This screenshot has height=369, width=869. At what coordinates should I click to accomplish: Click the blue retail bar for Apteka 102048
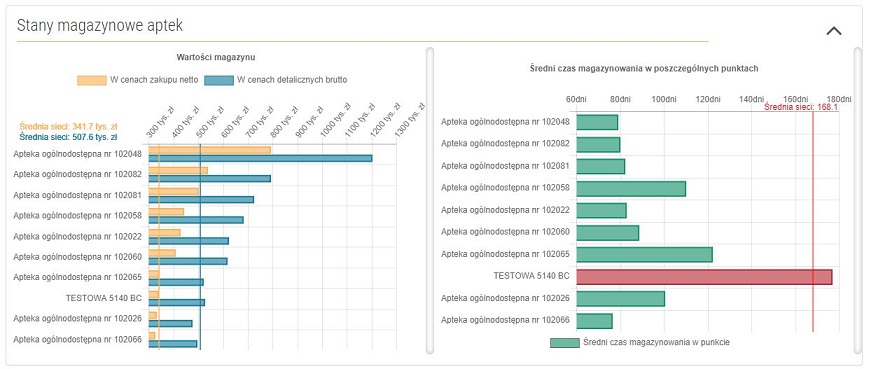pyautogui.click(x=260, y=158)
